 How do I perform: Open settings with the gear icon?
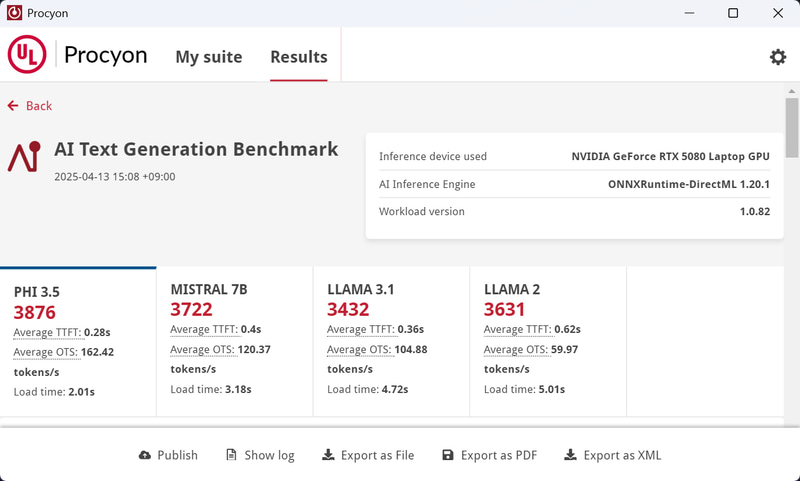tap(778, 57)
